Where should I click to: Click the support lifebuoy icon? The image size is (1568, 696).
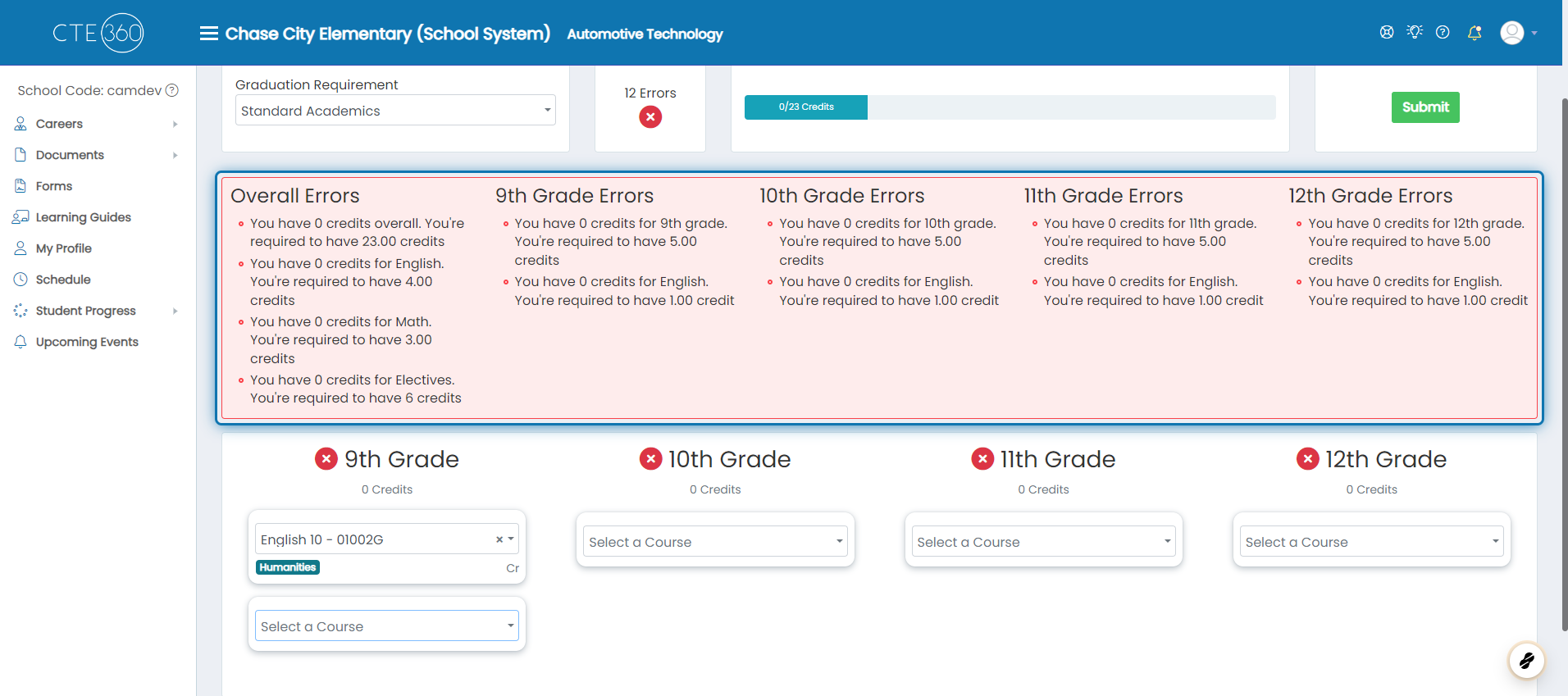(x=1387, y=32)
